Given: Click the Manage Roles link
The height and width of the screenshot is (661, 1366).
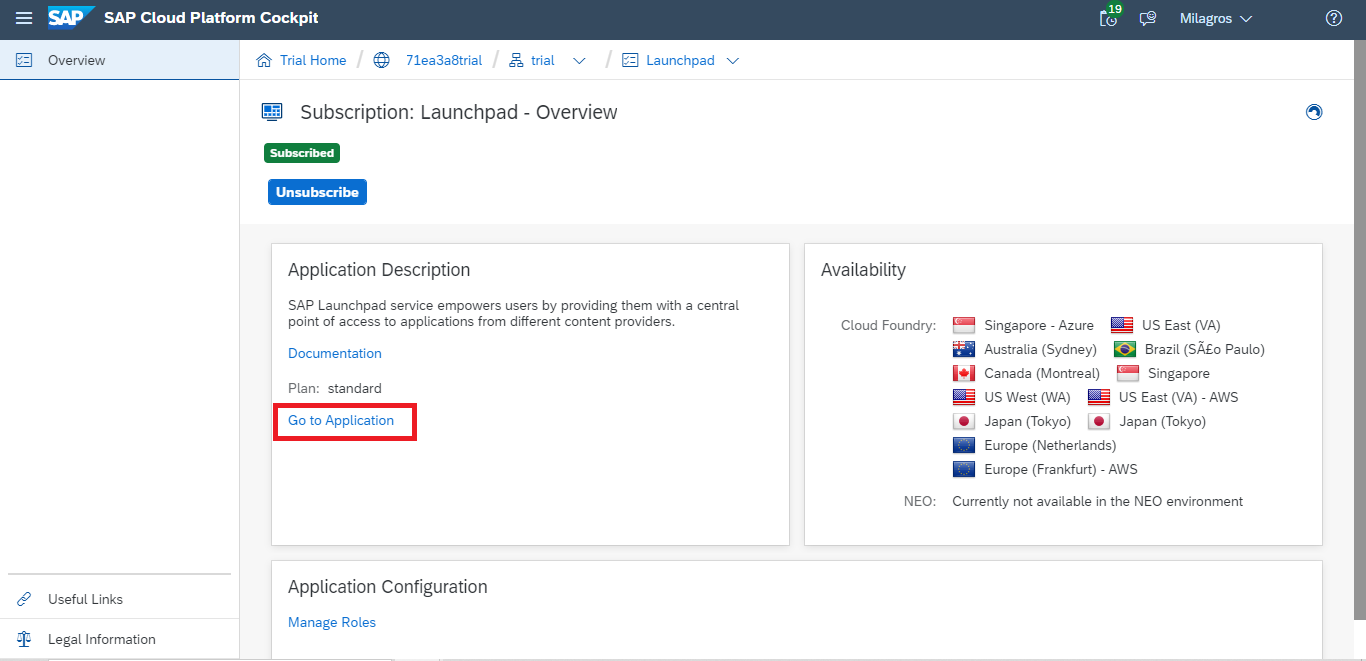Looking at the screenshot, I should [332, 623].
